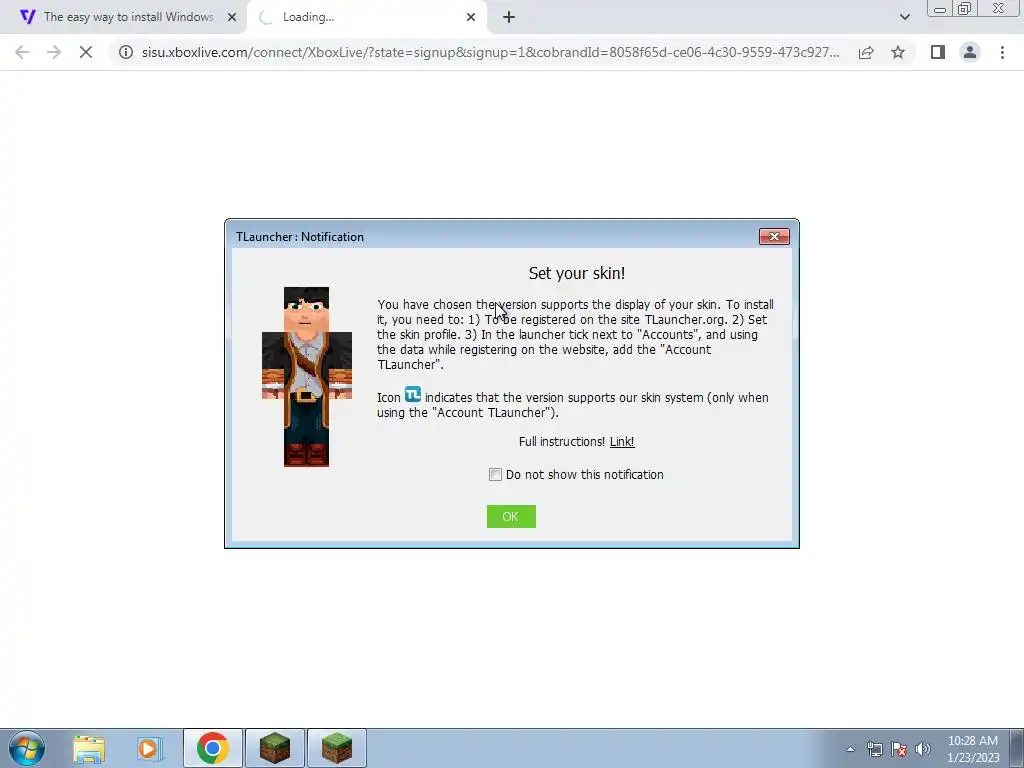This screenshot has height=768, width=1024.
Task: Minimize the Chrome browser window
Action: pos(940,8)
